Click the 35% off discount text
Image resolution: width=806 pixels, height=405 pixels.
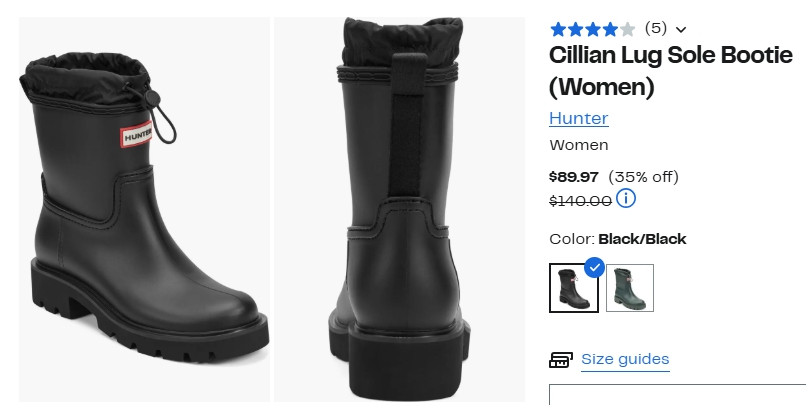[643, 177]
